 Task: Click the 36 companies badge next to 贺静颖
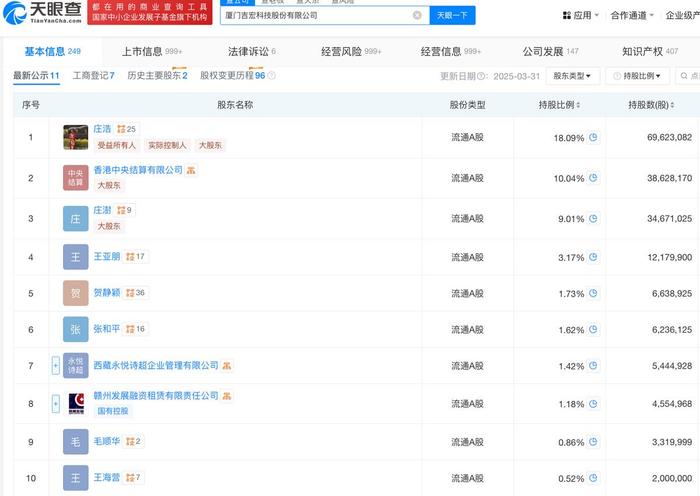click(135, 292)
